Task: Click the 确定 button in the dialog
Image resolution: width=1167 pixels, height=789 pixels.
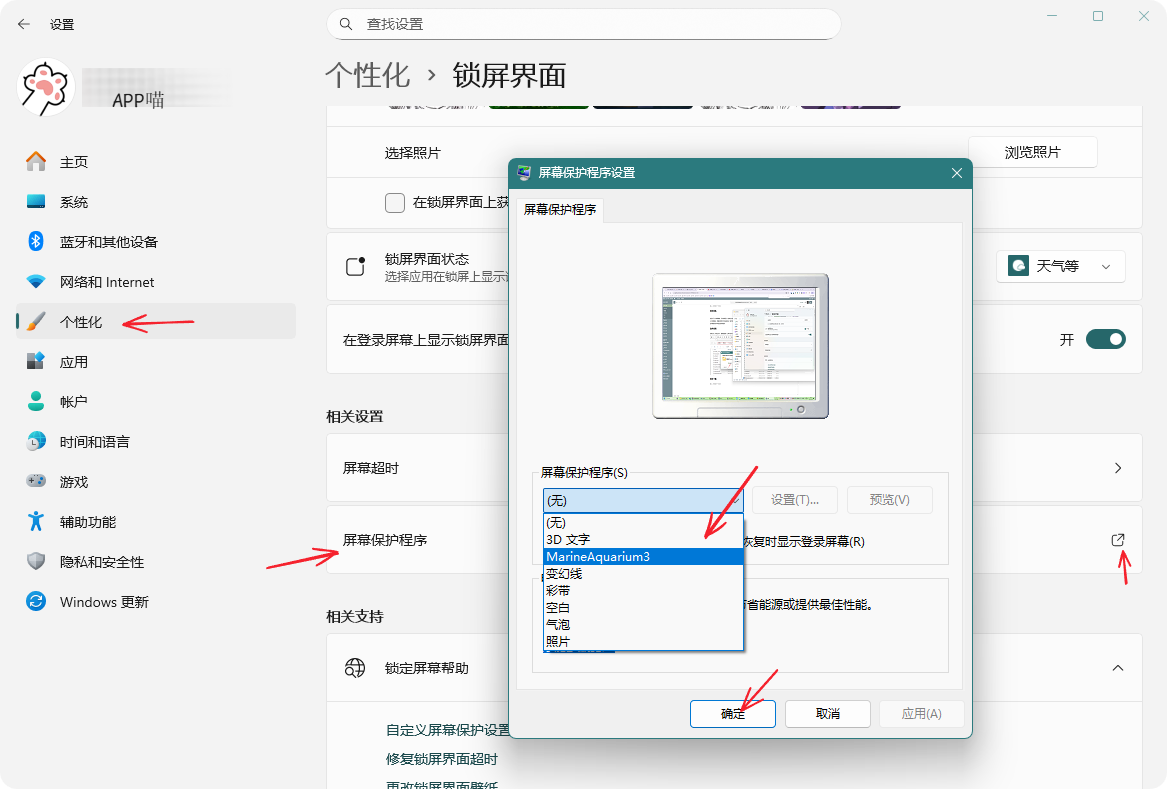Action: [x=733, y=714]
